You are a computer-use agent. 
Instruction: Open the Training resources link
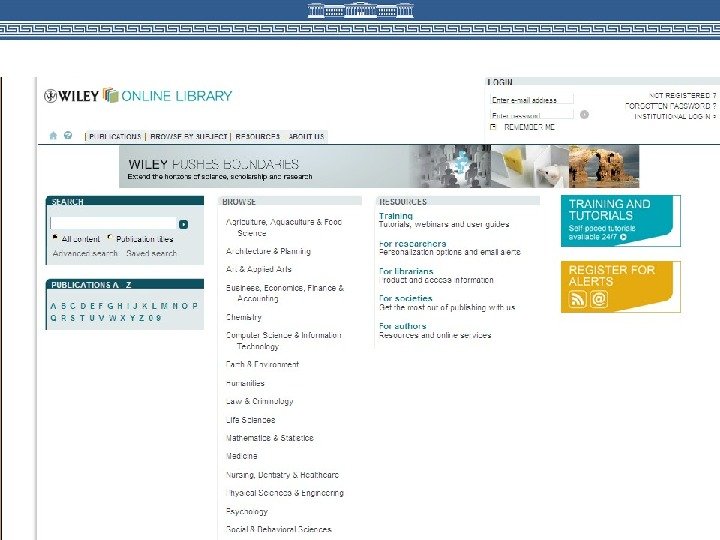click(396, 216)
